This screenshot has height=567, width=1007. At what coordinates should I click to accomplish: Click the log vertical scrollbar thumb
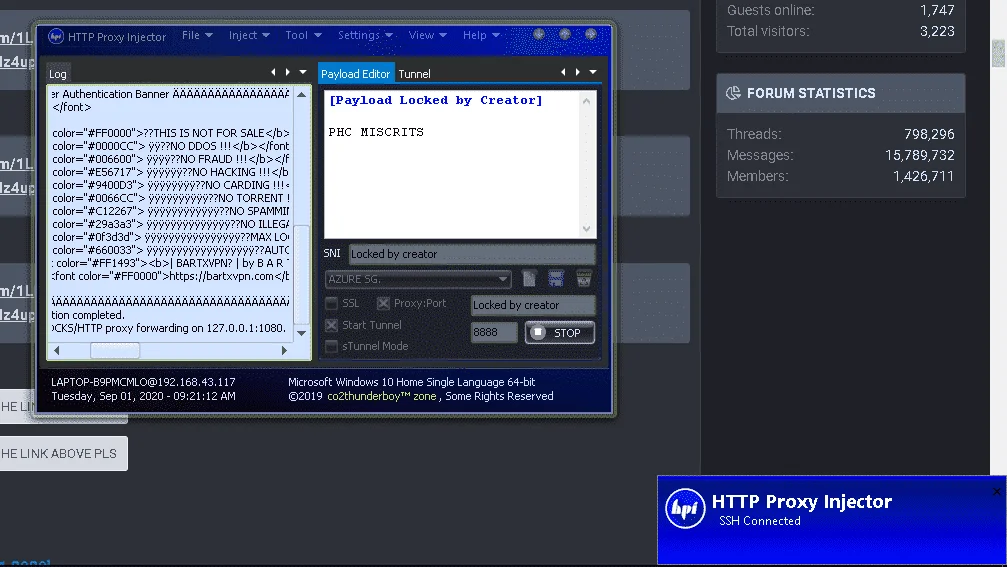click(x=301, y=275)
